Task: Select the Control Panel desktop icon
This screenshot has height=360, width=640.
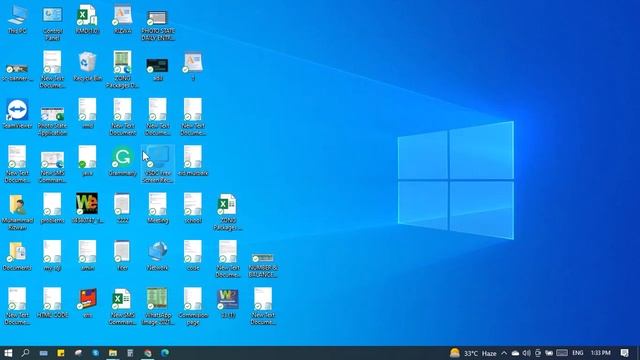Action: click(x=52, y=23)
